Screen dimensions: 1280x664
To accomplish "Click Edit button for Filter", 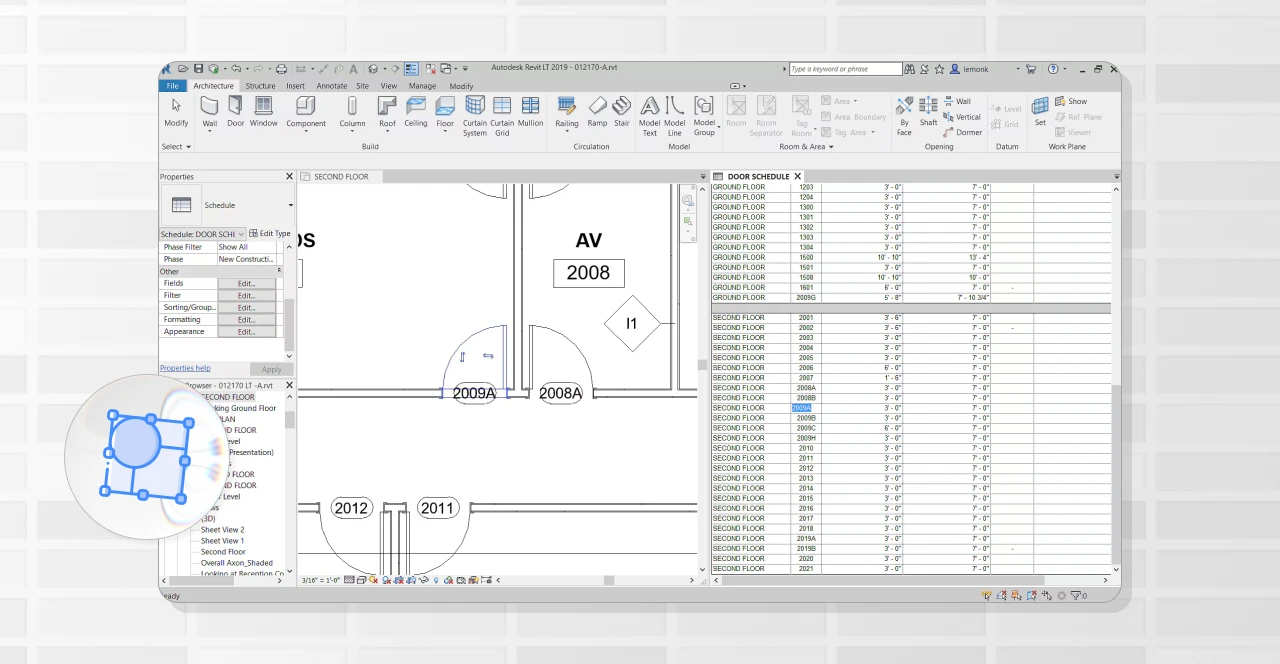I will (247, 296).
